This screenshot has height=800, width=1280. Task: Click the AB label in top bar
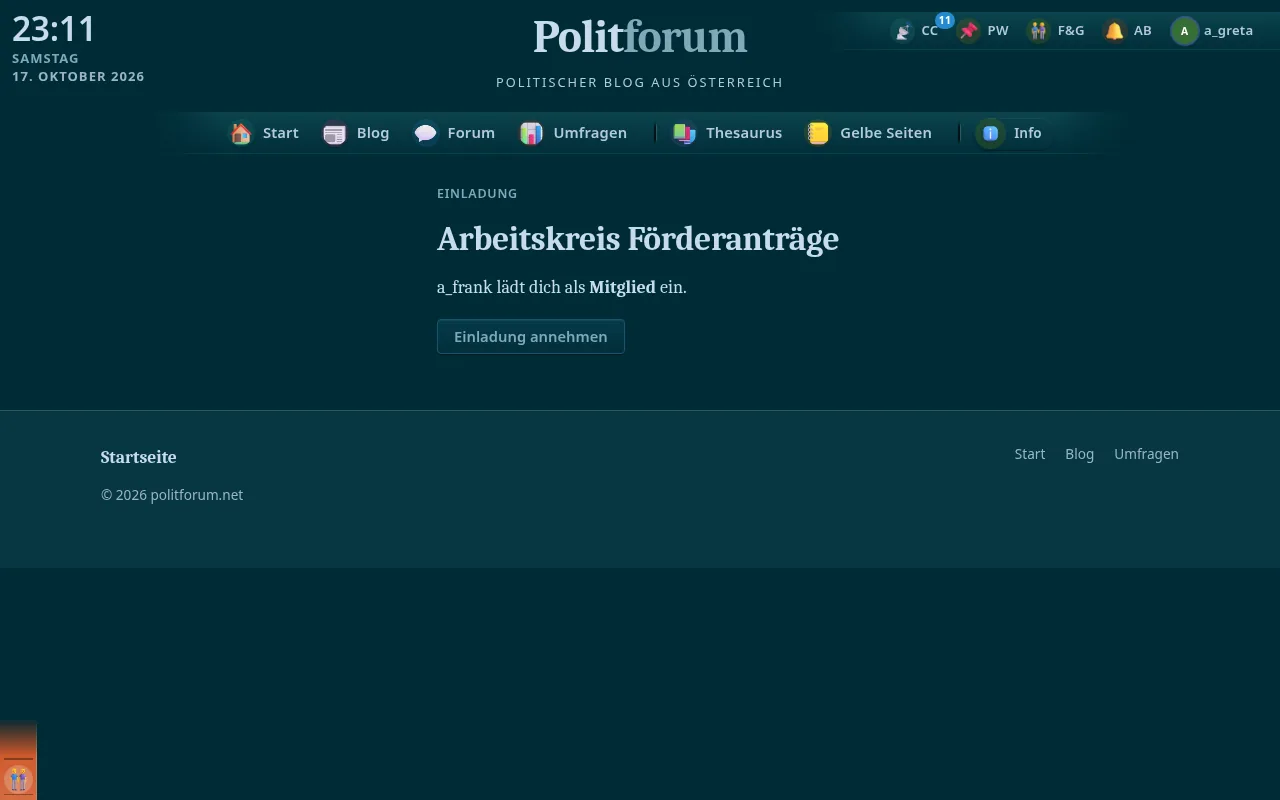pyautogui.click(x=1143, y=31)
